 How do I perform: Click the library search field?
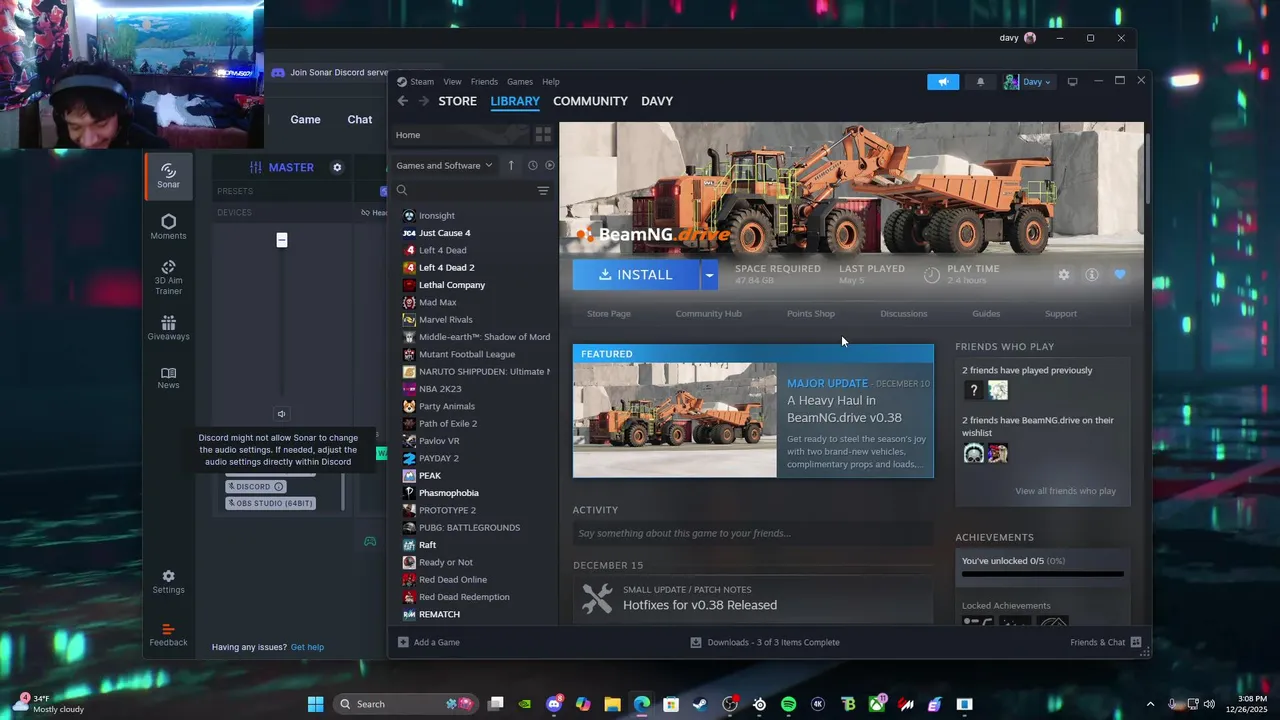464,190
